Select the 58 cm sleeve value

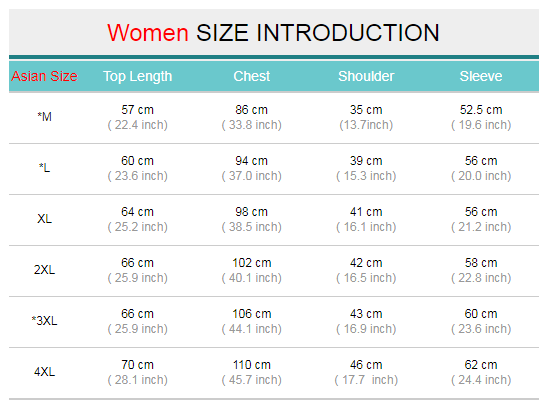coord(481,263)
